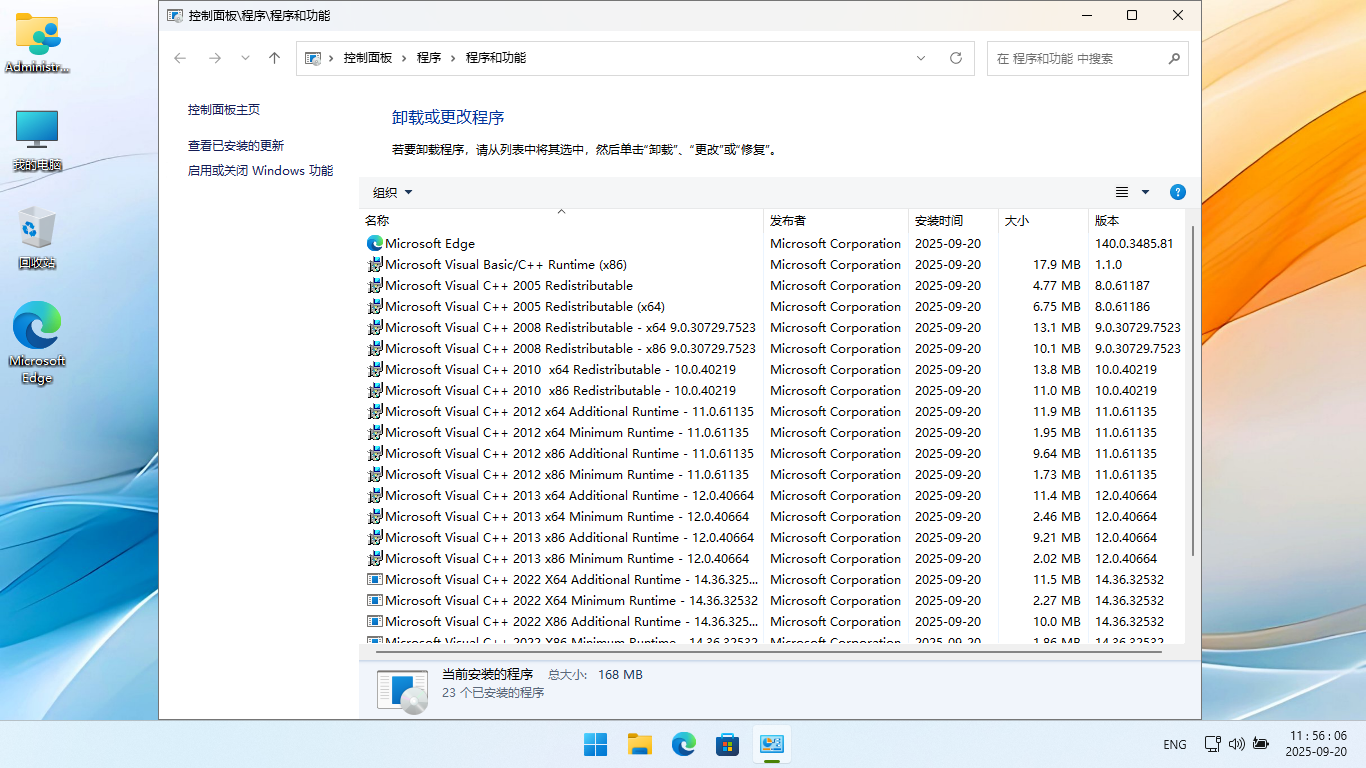1366x768 pixels.
Task: Click the 17.9 MB size cell
Action: click(1057, 264)
